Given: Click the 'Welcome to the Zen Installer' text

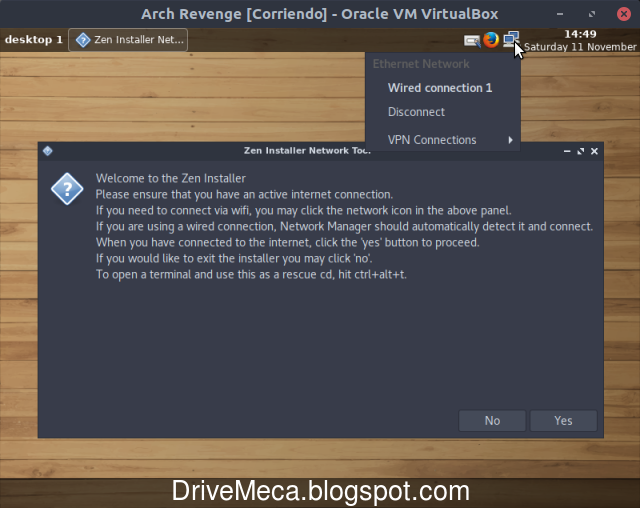Looking at the screenshot, I should coord(171,178).
